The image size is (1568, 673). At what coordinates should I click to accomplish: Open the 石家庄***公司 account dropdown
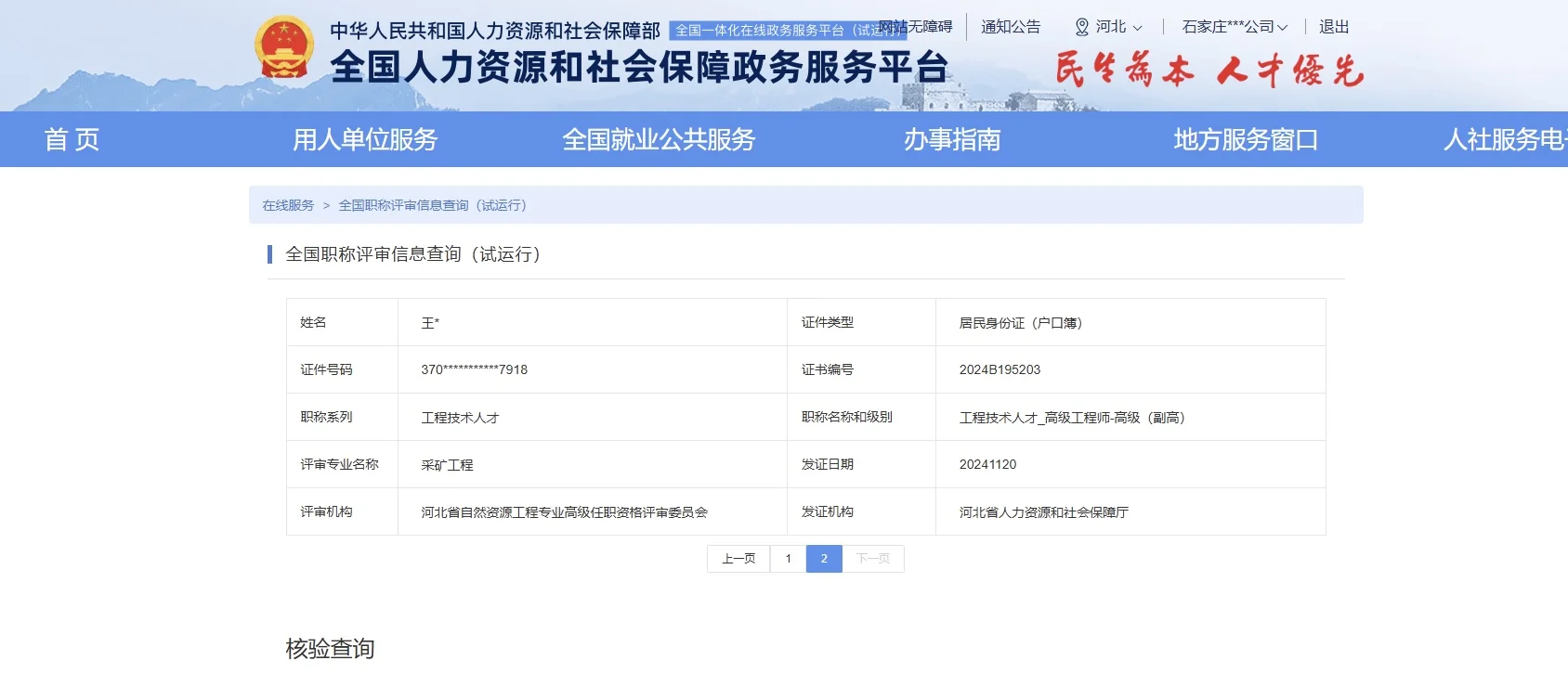(1235, 27)
